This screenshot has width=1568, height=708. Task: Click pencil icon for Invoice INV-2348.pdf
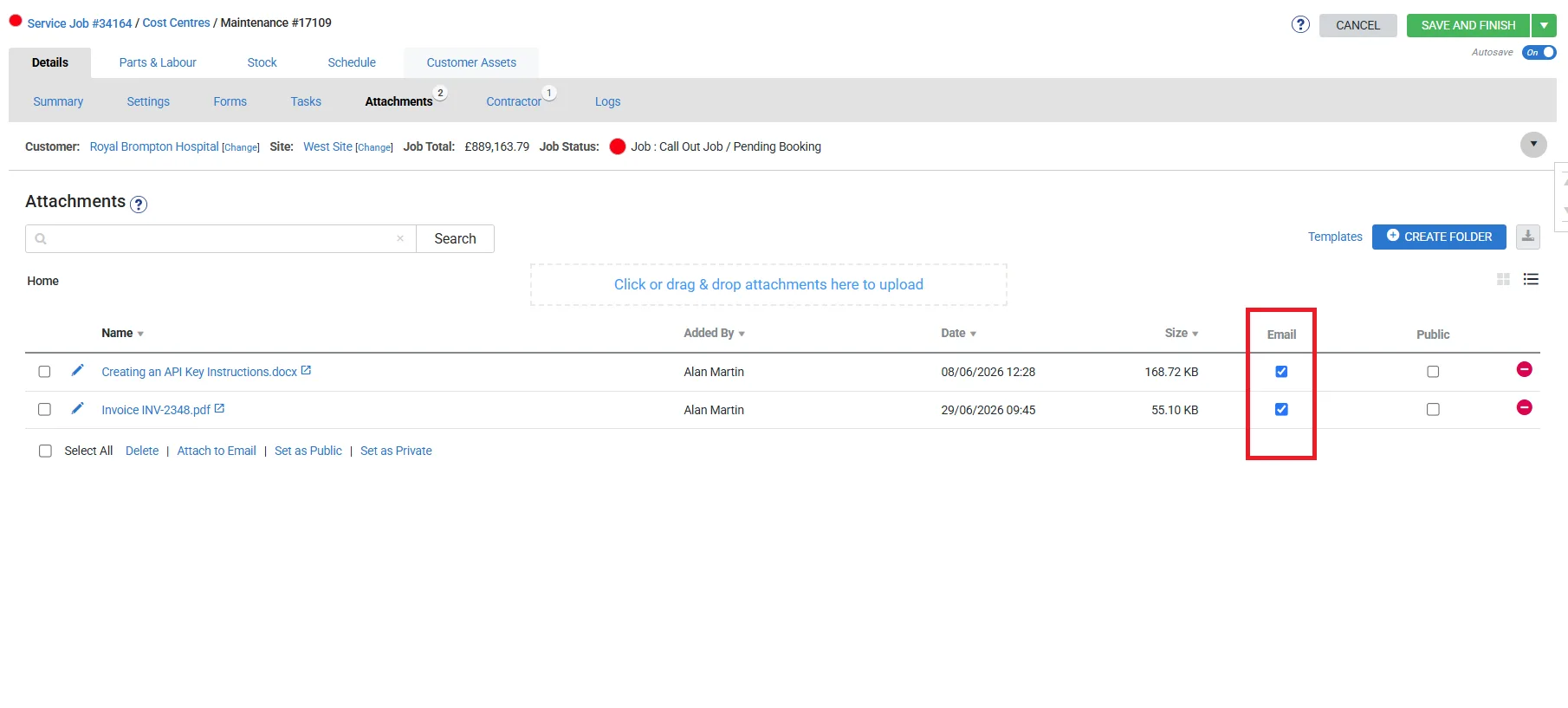pyautogui.click(x=77, y=408)
